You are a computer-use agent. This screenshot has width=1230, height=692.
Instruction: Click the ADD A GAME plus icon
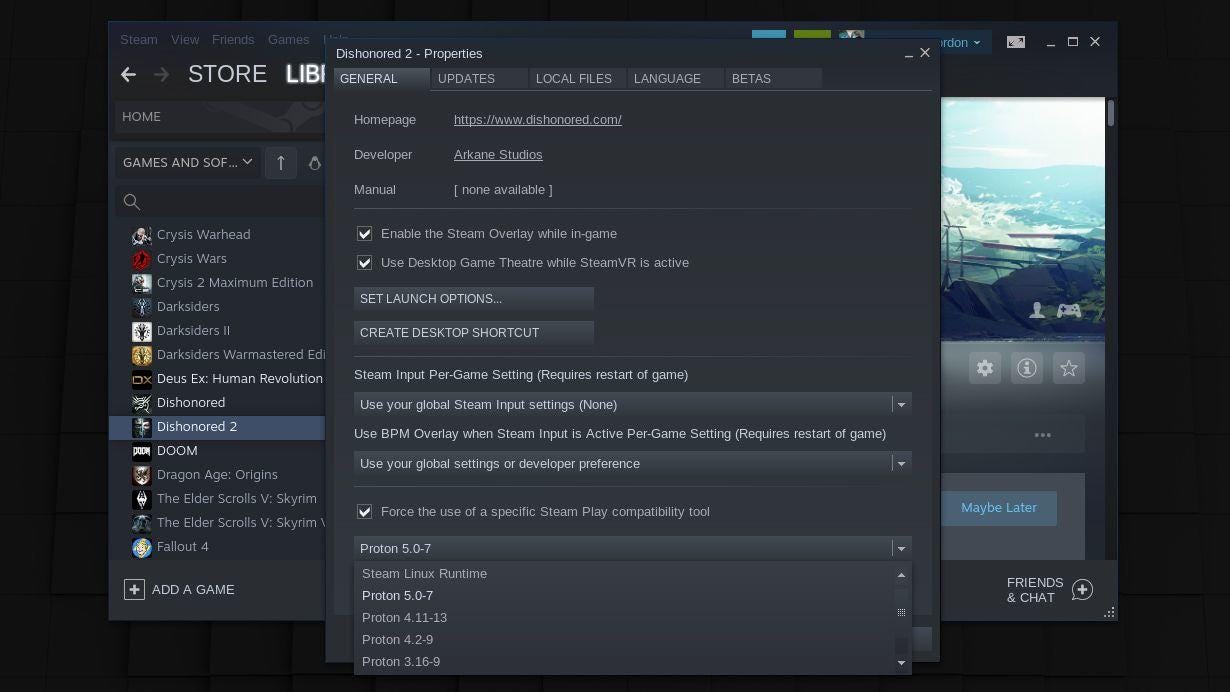coord(134,590)
